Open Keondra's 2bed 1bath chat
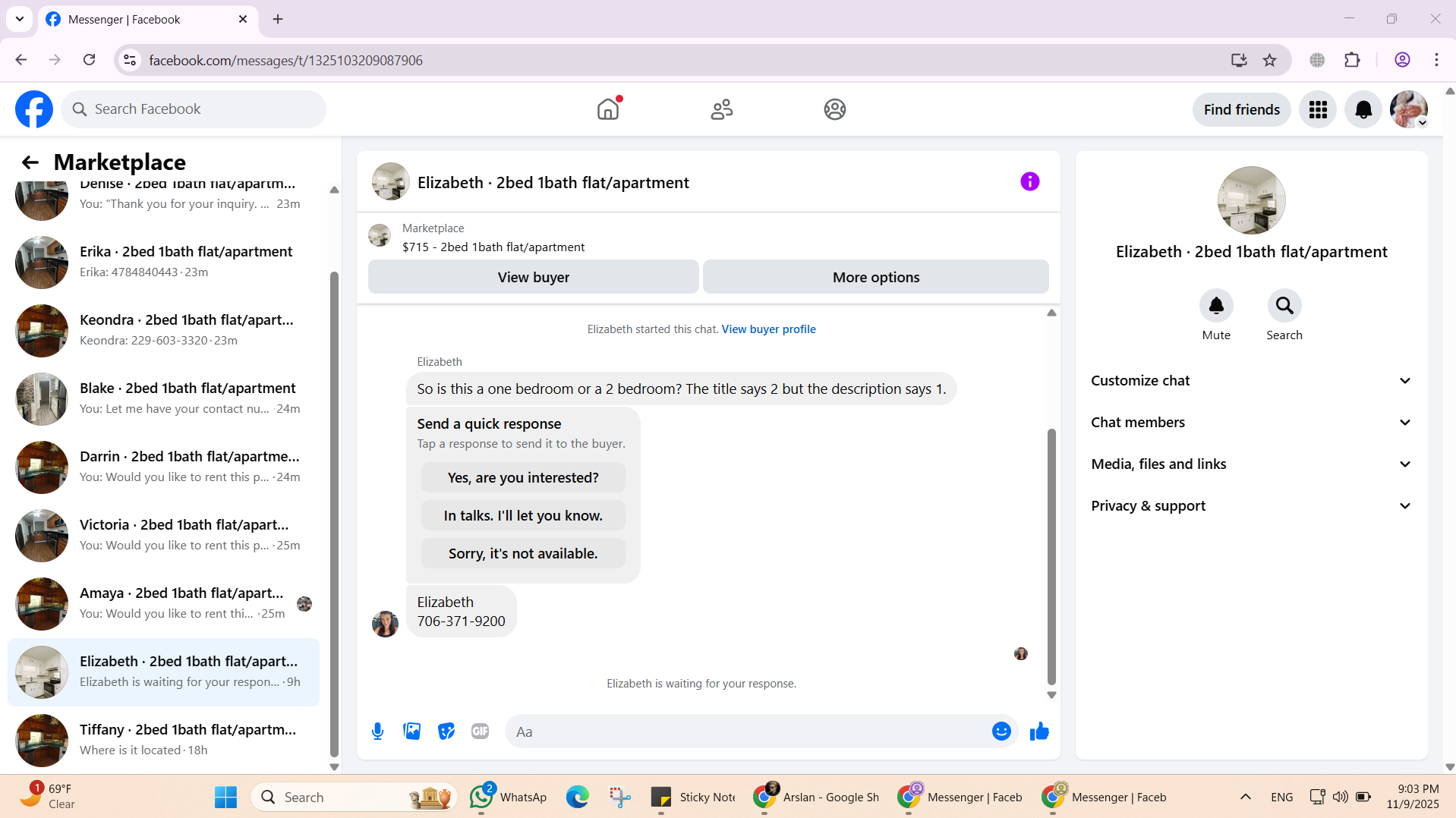 click(163, 330)
